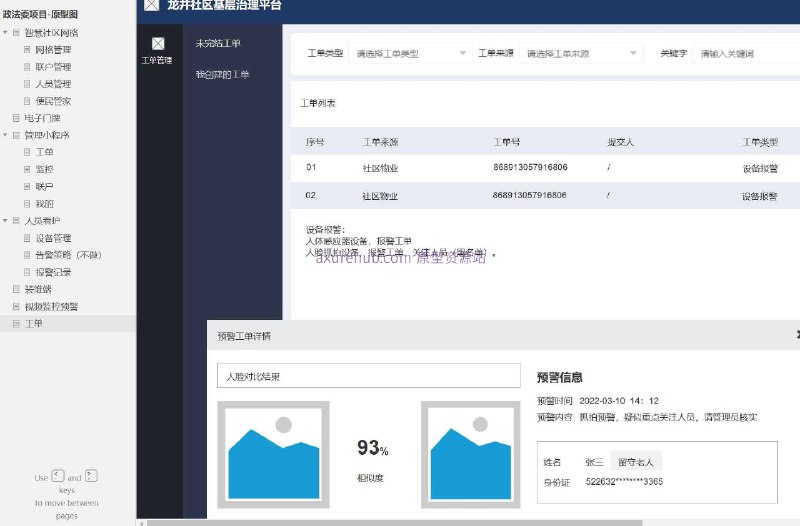Click the 人脸对比结果 field
This screenshot has height=526, width=800.
(369, 376)
